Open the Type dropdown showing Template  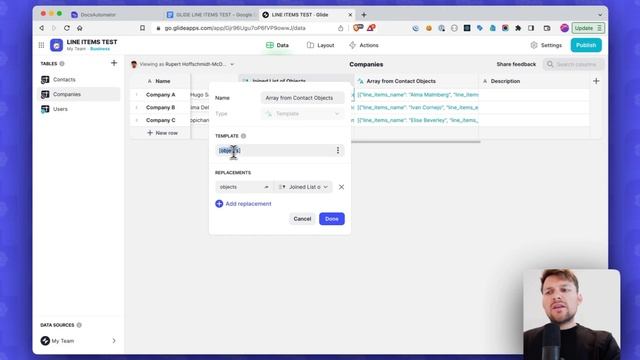[302, 113]
